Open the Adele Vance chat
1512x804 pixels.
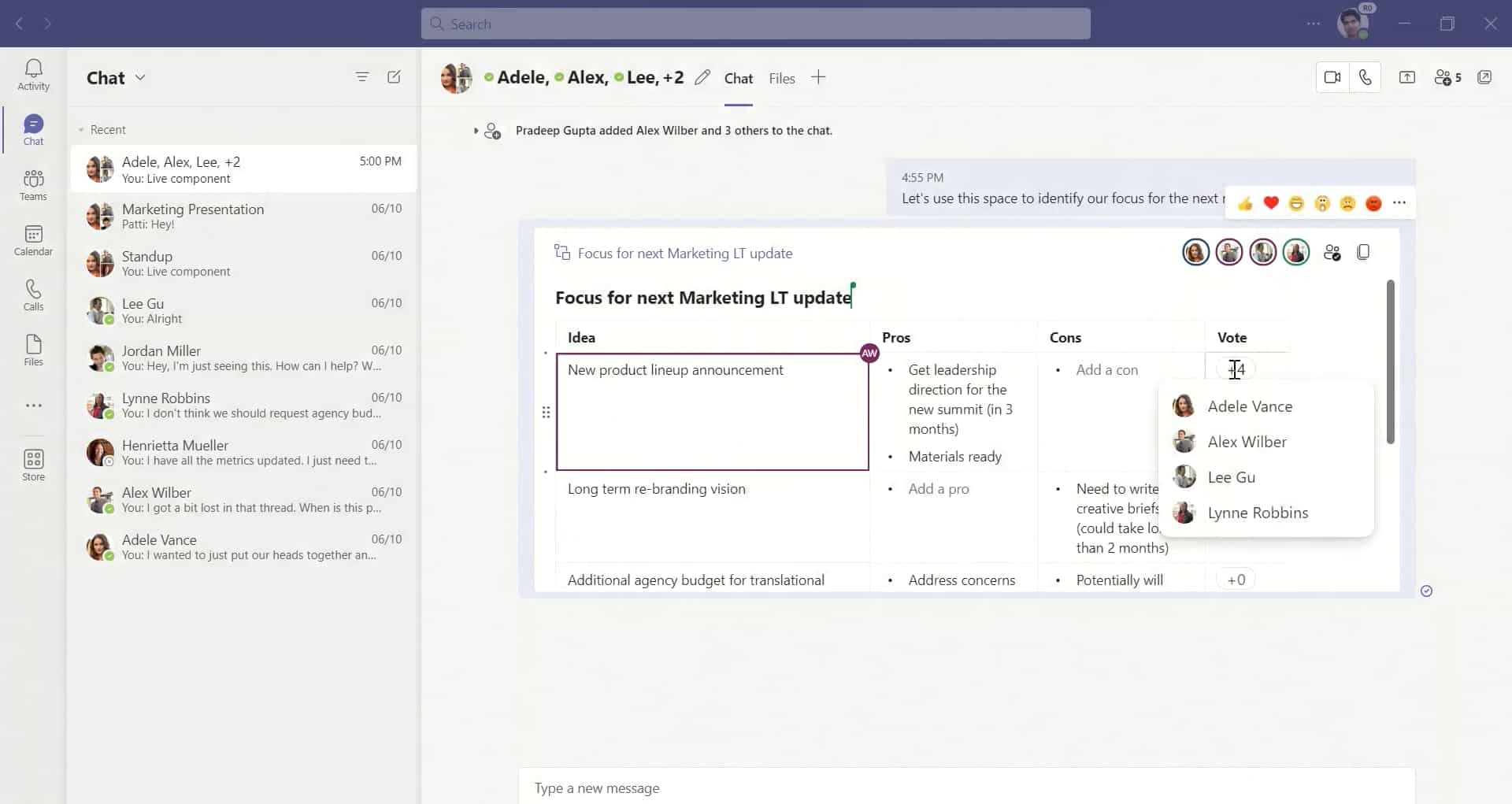pos(244,546)
